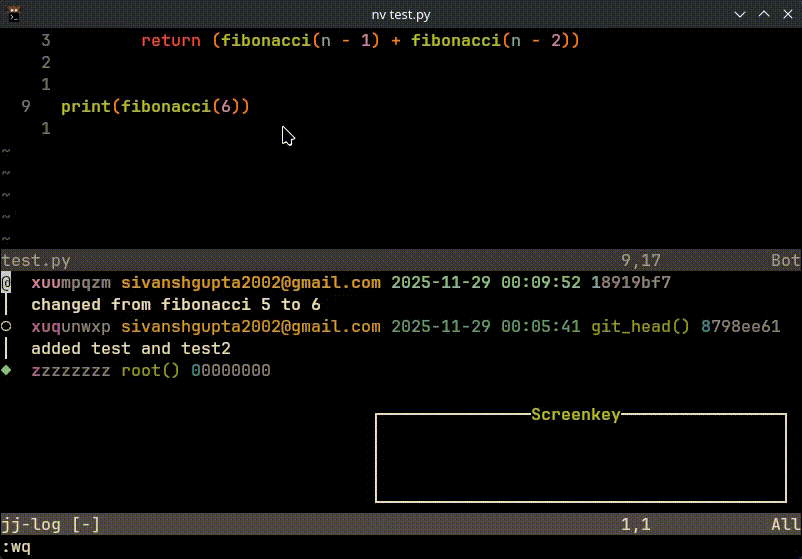Click the terminal app icon in title bar

(x=13, y=14)
